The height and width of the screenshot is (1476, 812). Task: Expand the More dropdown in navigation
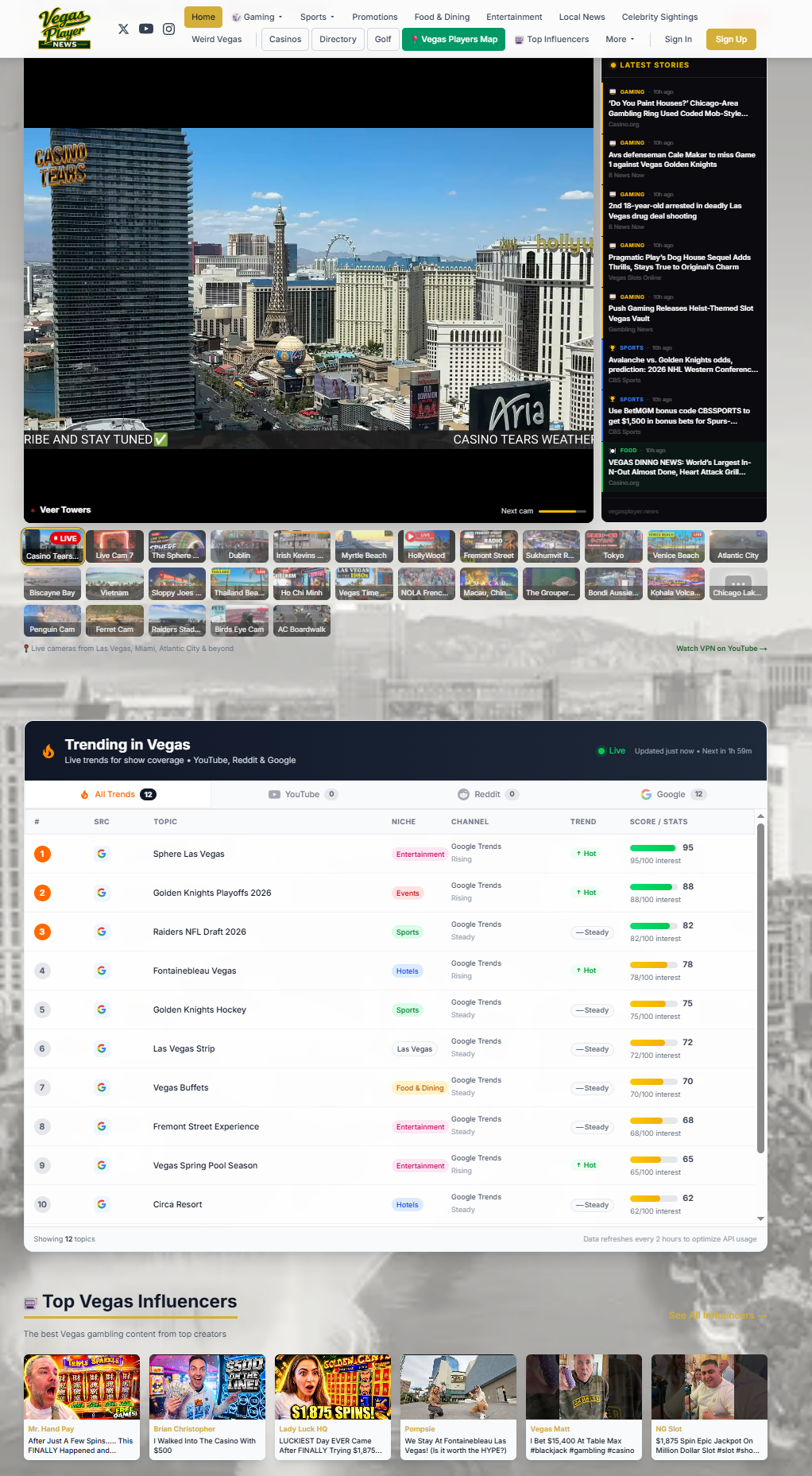(620, 39)
